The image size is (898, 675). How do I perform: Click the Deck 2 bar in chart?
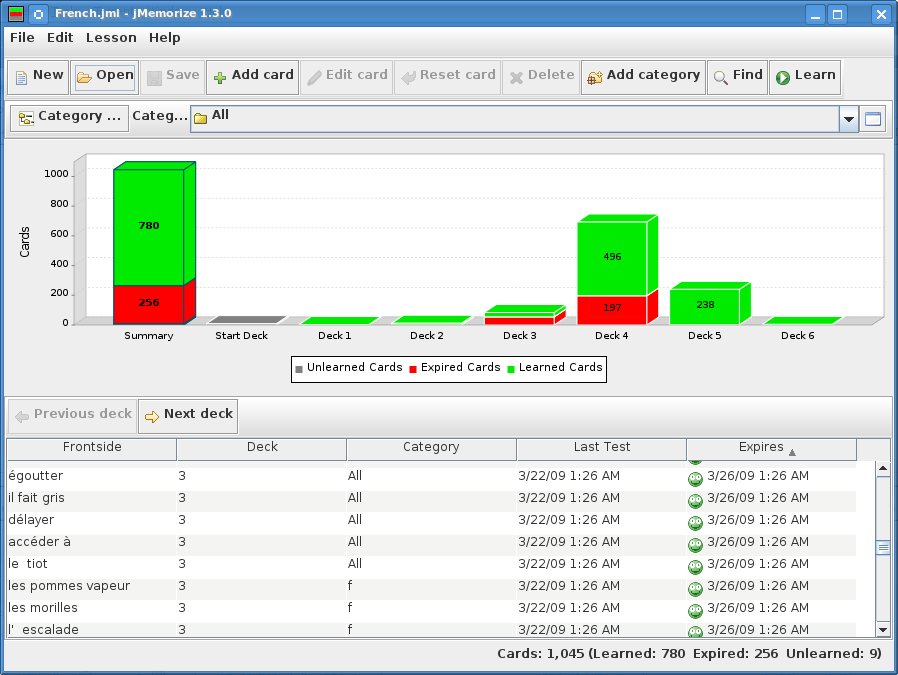pos(431,320)
